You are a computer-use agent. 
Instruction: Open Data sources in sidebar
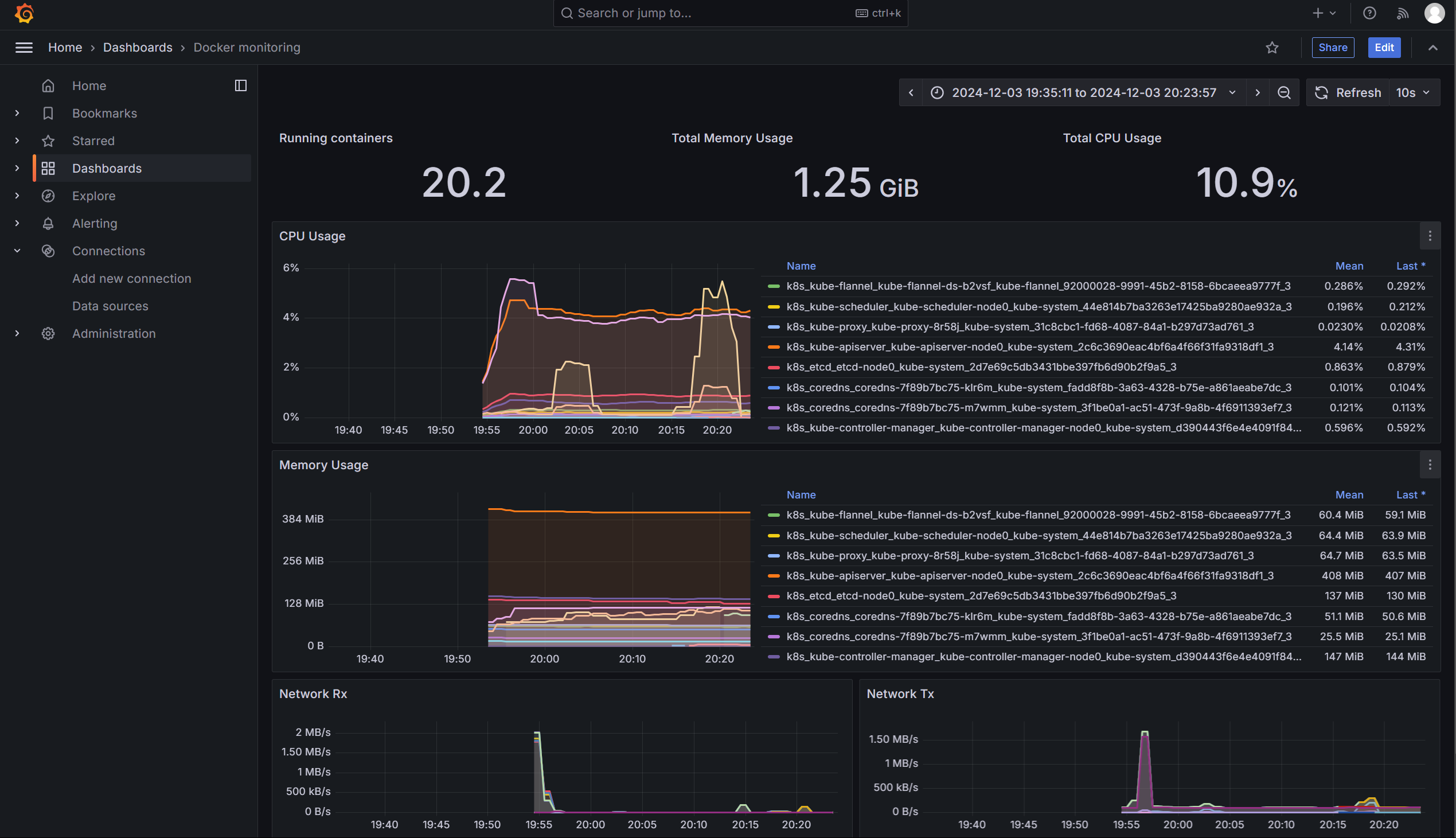[110, 306]
